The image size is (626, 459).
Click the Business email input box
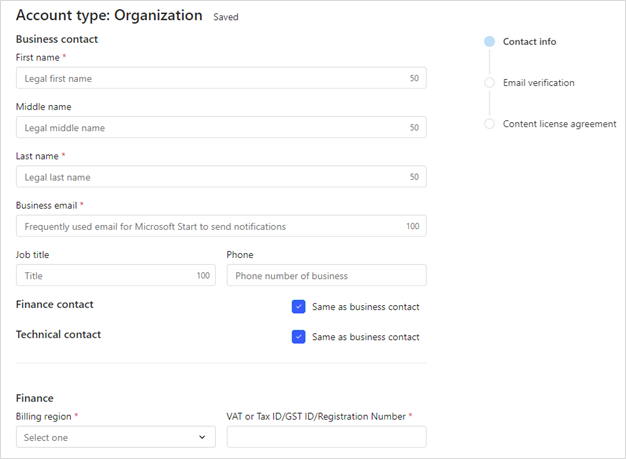click(x=210, y=227)
